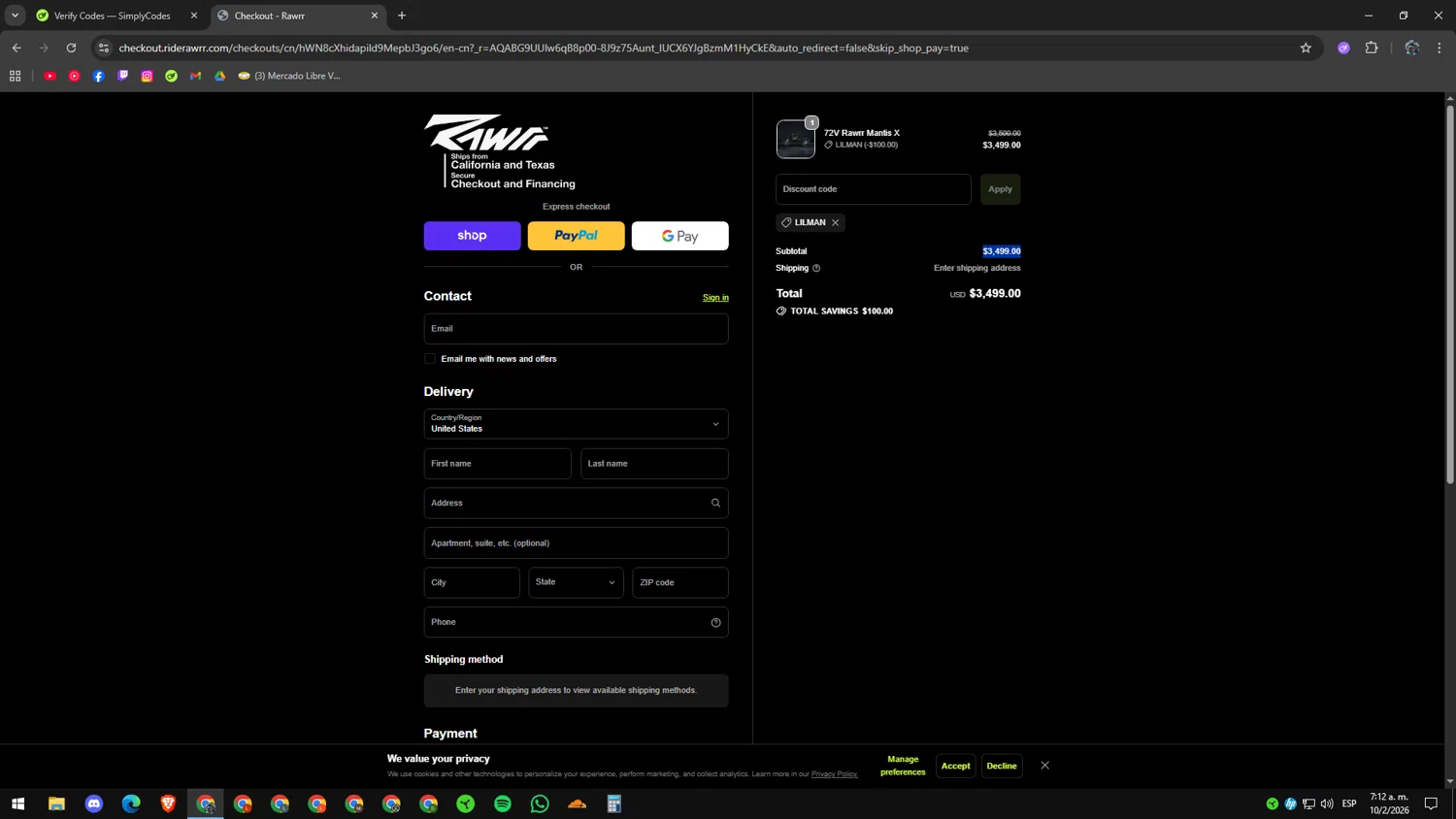
Task: Open File Explorer from the taskbar
Action: click(x=56, y=803)
